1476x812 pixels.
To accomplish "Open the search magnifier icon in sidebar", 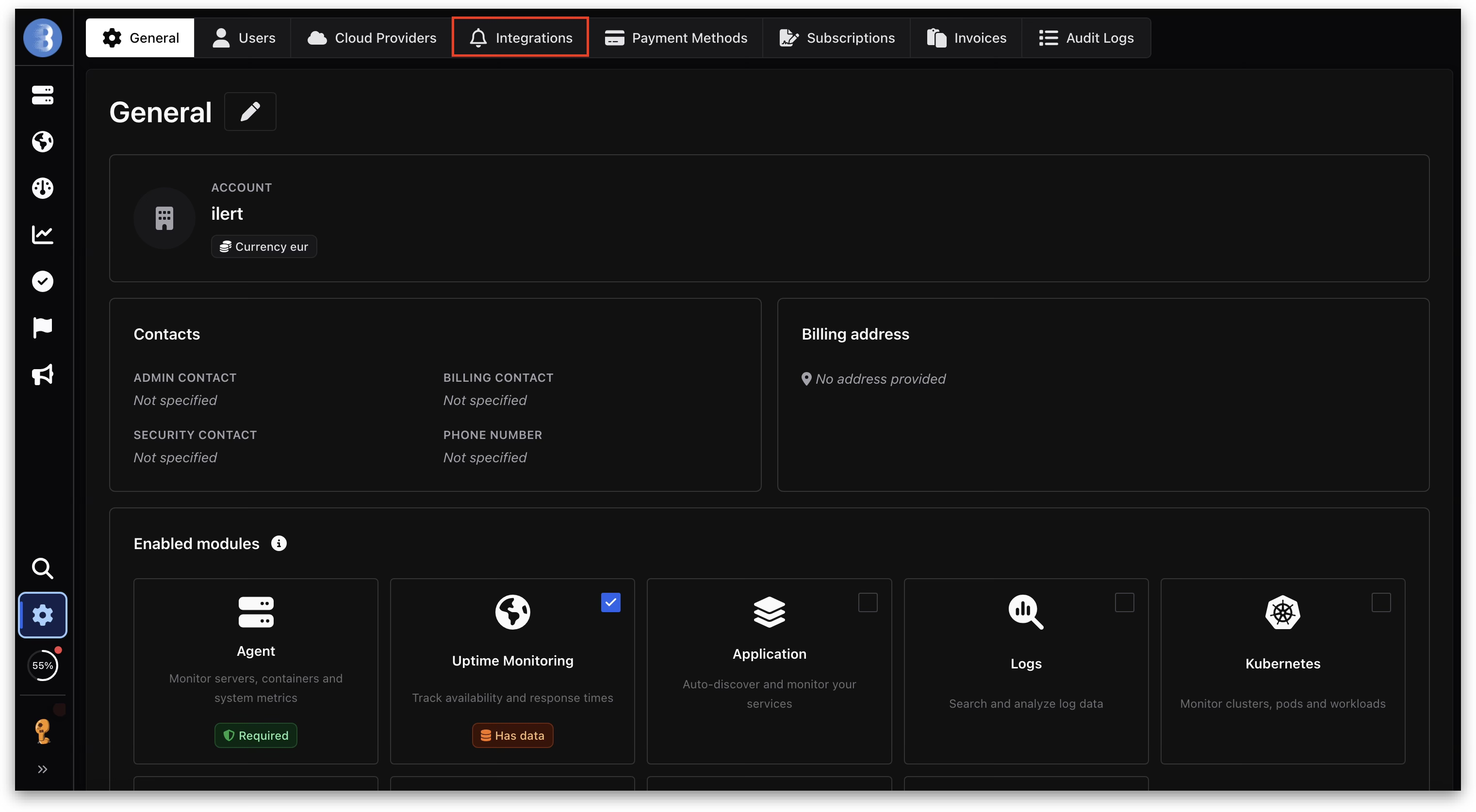I will click(42, 568).
